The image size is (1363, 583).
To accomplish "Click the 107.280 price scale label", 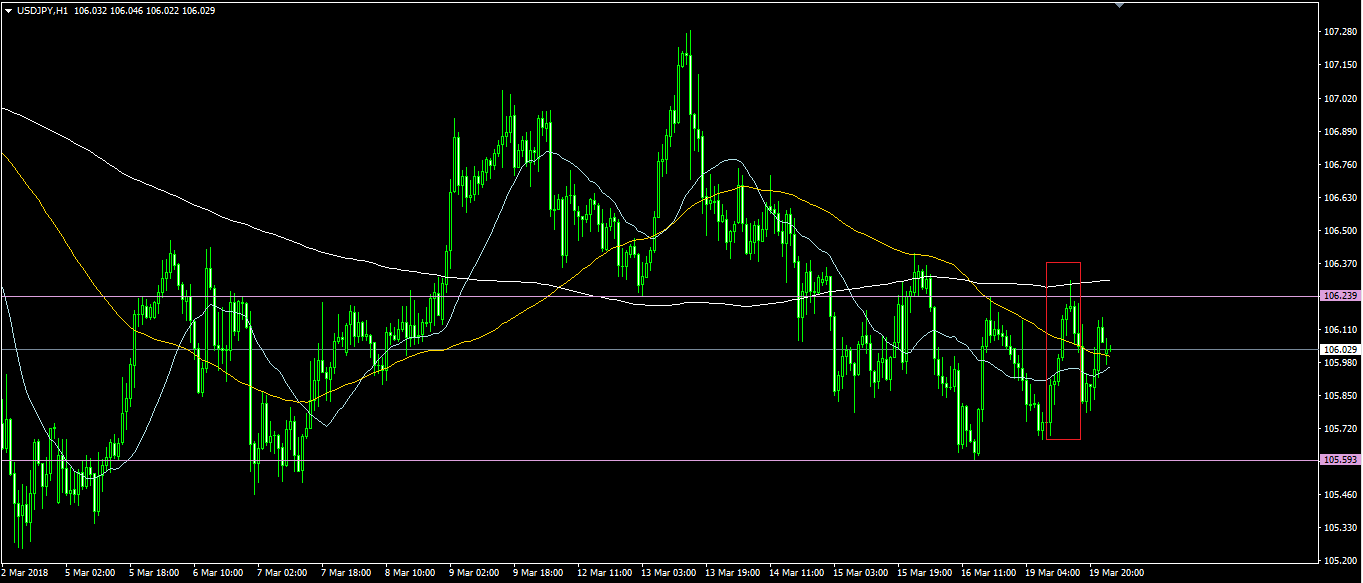I will (x=1339, y=32).
